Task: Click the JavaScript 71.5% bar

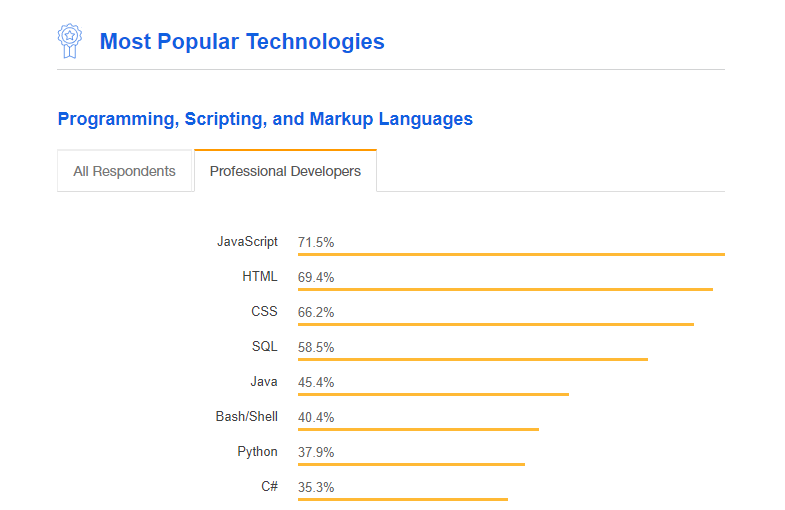Action: [x=511, y=254]
